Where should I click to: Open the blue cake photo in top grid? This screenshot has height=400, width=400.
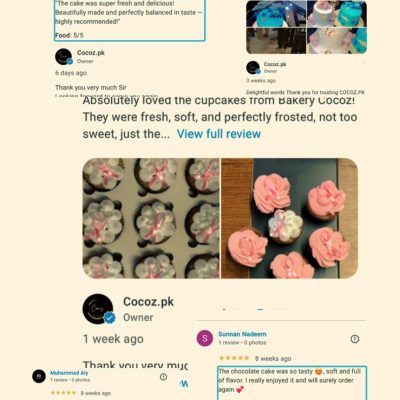click(x=276, y=14)
